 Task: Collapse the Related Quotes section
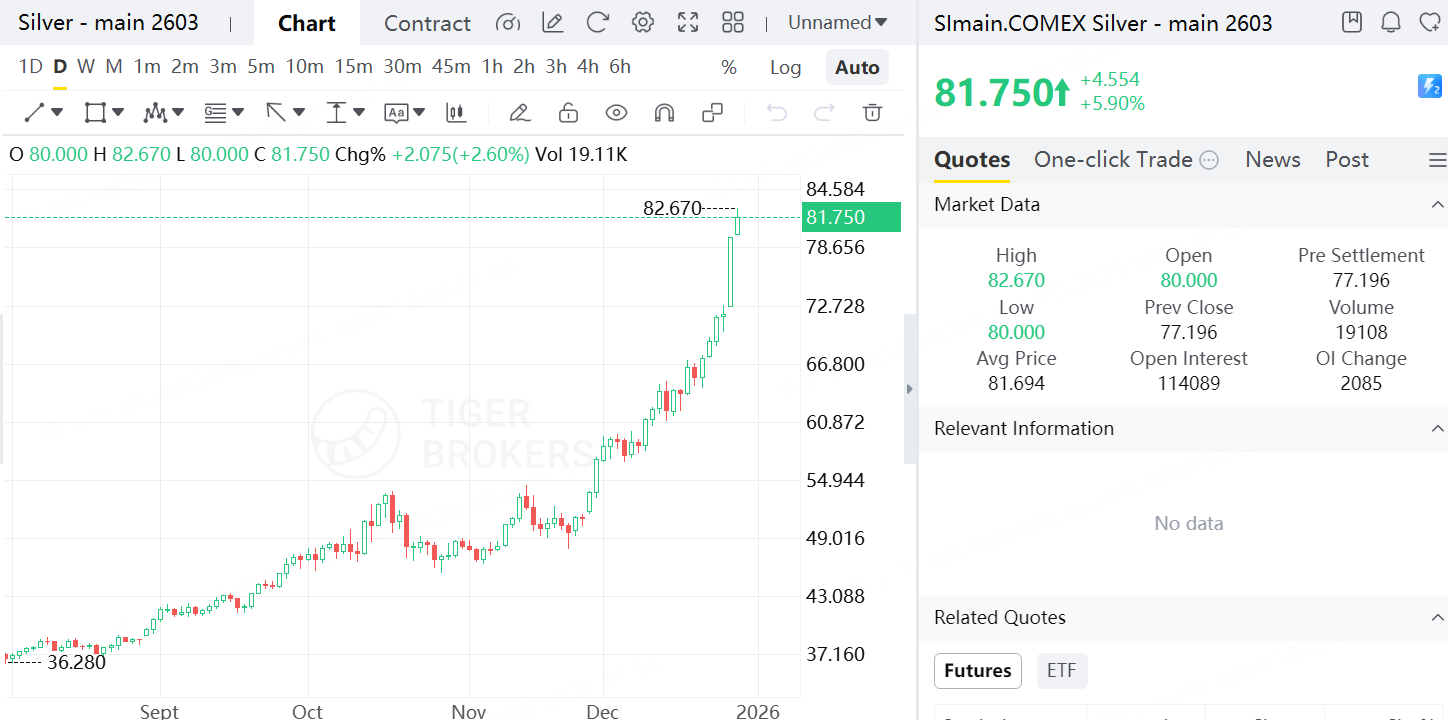pos(1438,618)
